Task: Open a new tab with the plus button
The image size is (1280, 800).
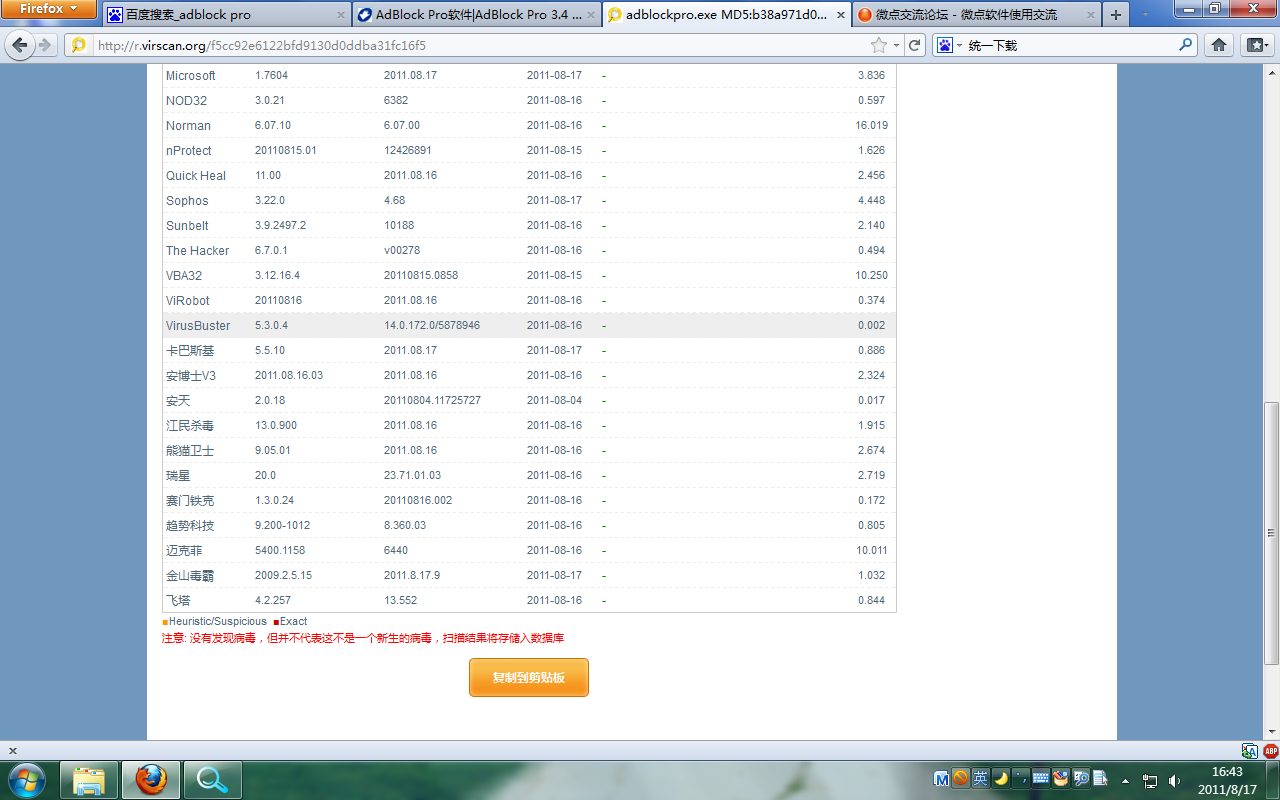Action: point(1116,15)
